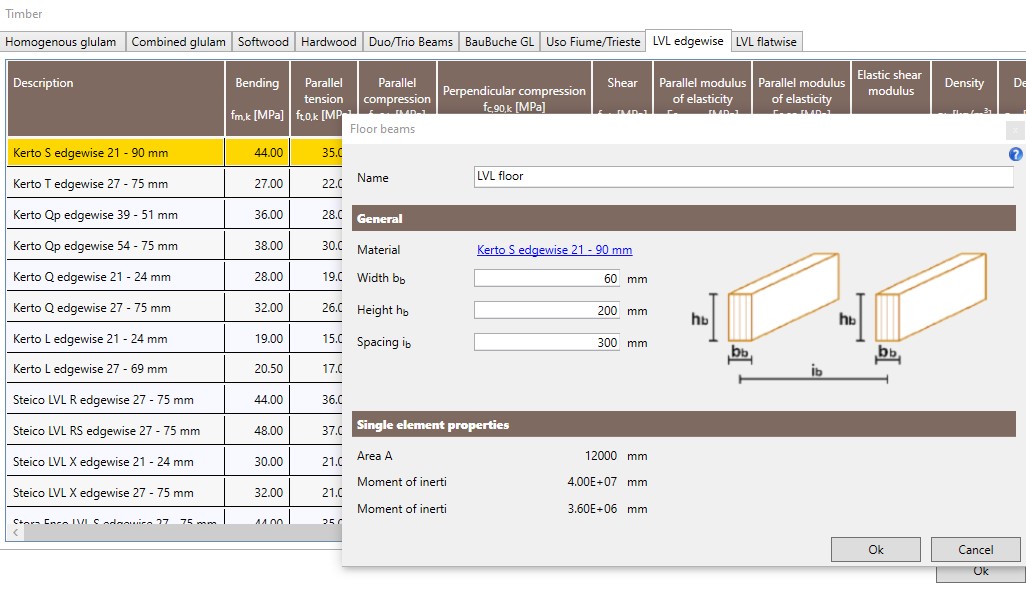1026x589 pixels.
Task: Open the Softwood tab
Action: 263,42
